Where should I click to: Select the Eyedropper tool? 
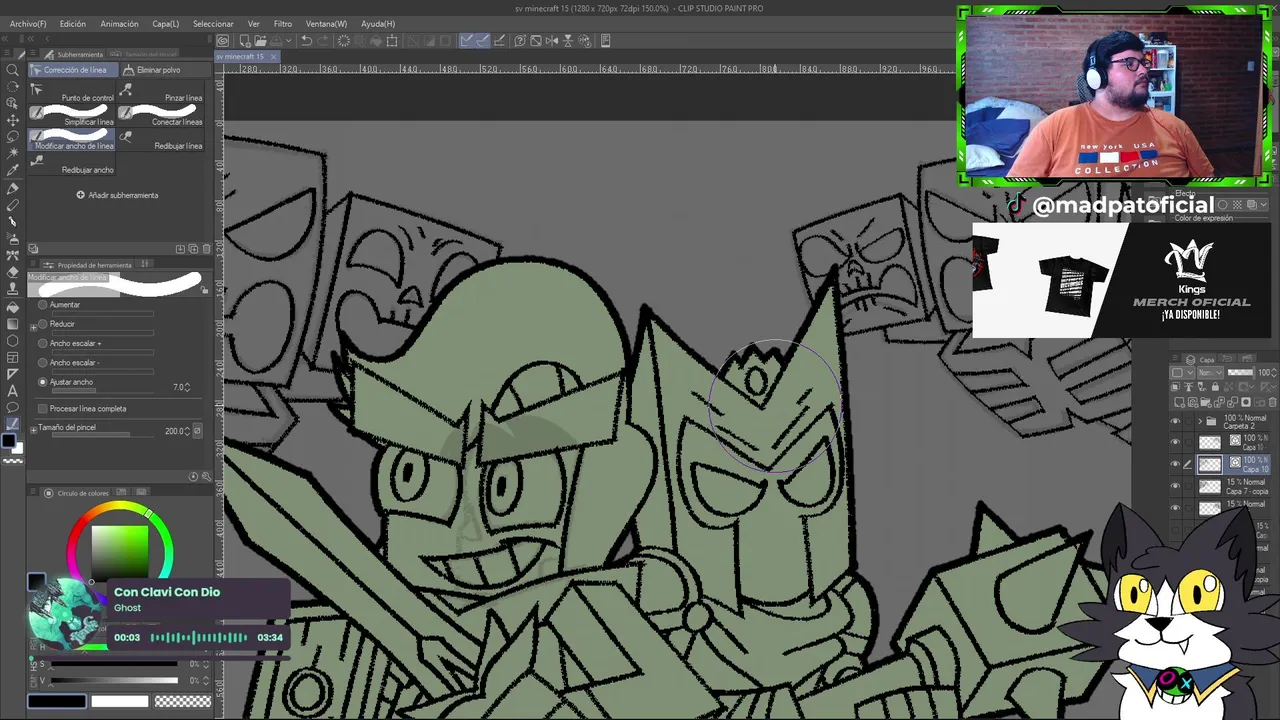[13, 171]
